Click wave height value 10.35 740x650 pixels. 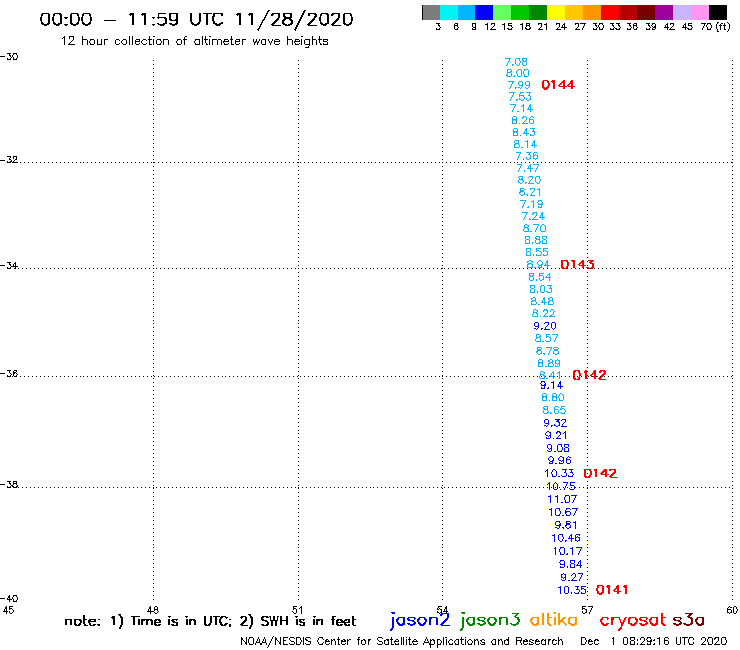(572, 591)
